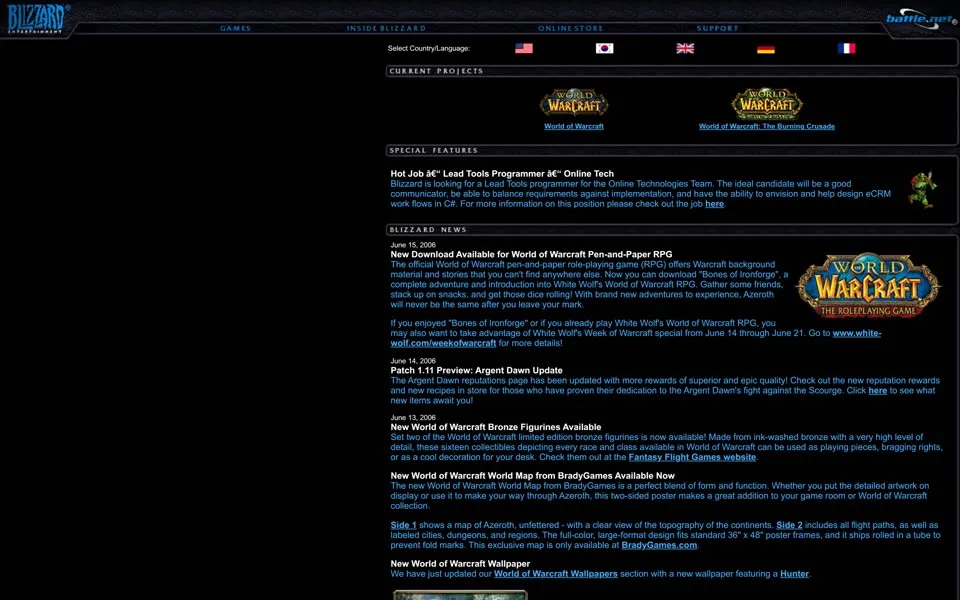Click the Warcraft Roleplaying Game logo
This screenshot has height=600, width=960.
pos(868,285)
